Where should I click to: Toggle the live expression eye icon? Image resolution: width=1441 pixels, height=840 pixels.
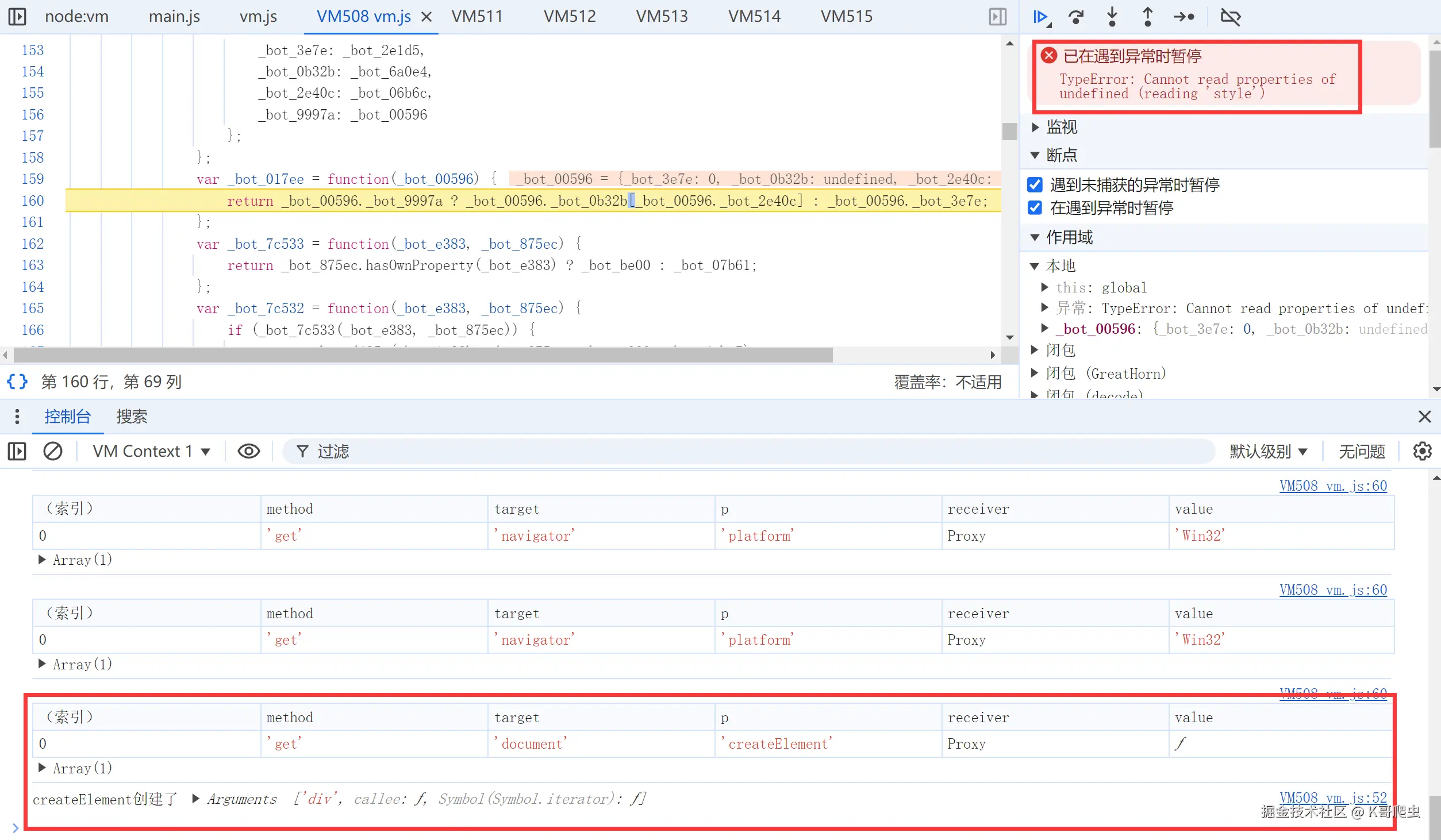tap(248, 451)
